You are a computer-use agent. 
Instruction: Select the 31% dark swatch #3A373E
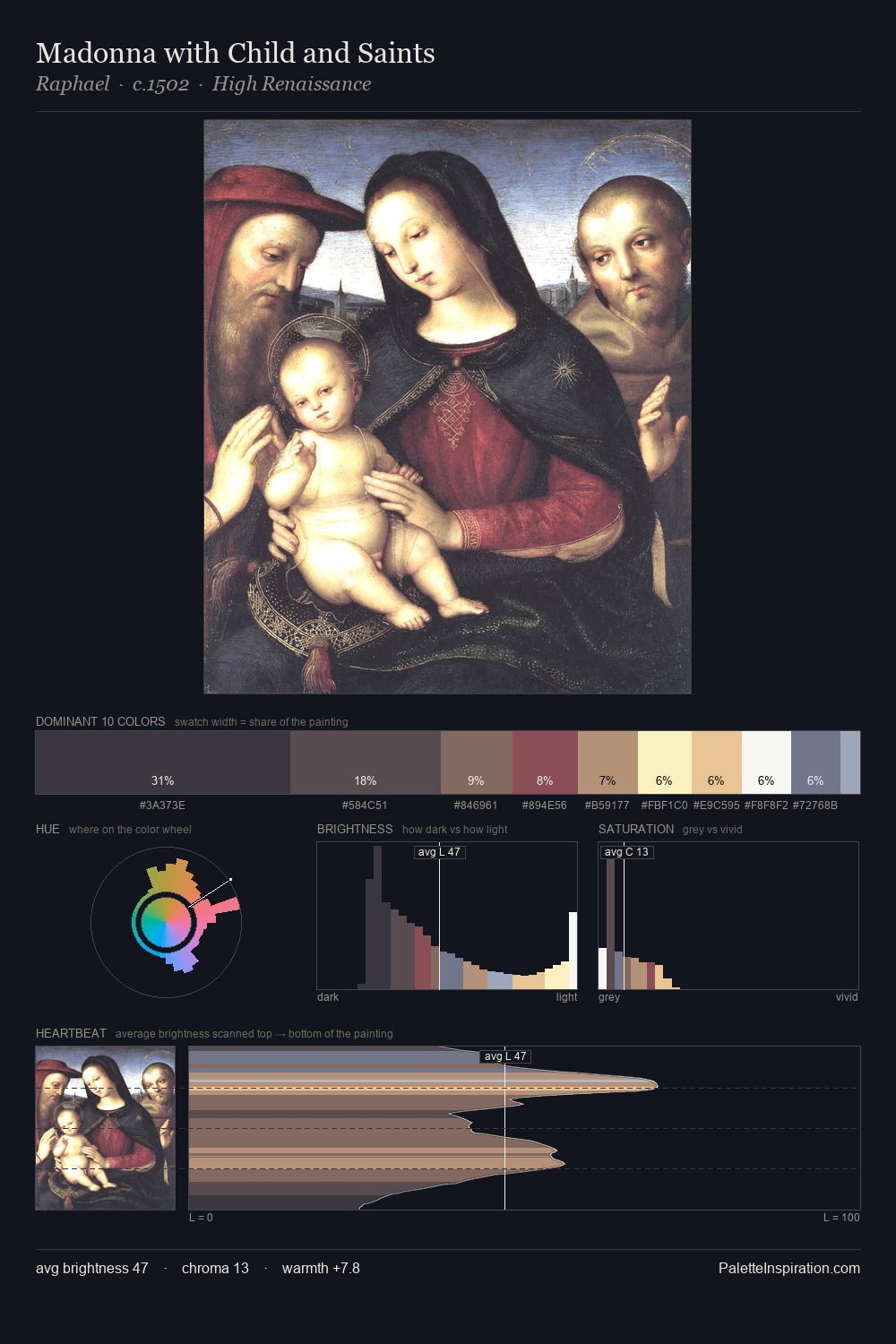tap(163, 762)
